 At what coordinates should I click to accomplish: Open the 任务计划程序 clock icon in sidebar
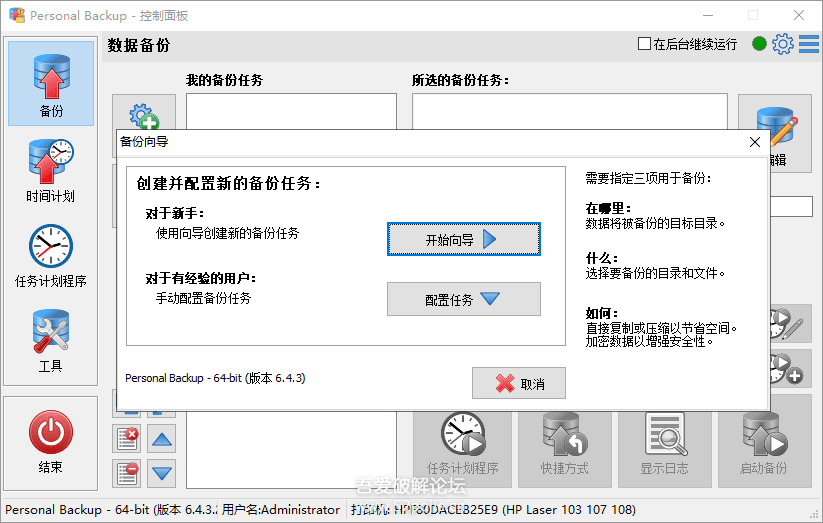(x=51, y=254)
